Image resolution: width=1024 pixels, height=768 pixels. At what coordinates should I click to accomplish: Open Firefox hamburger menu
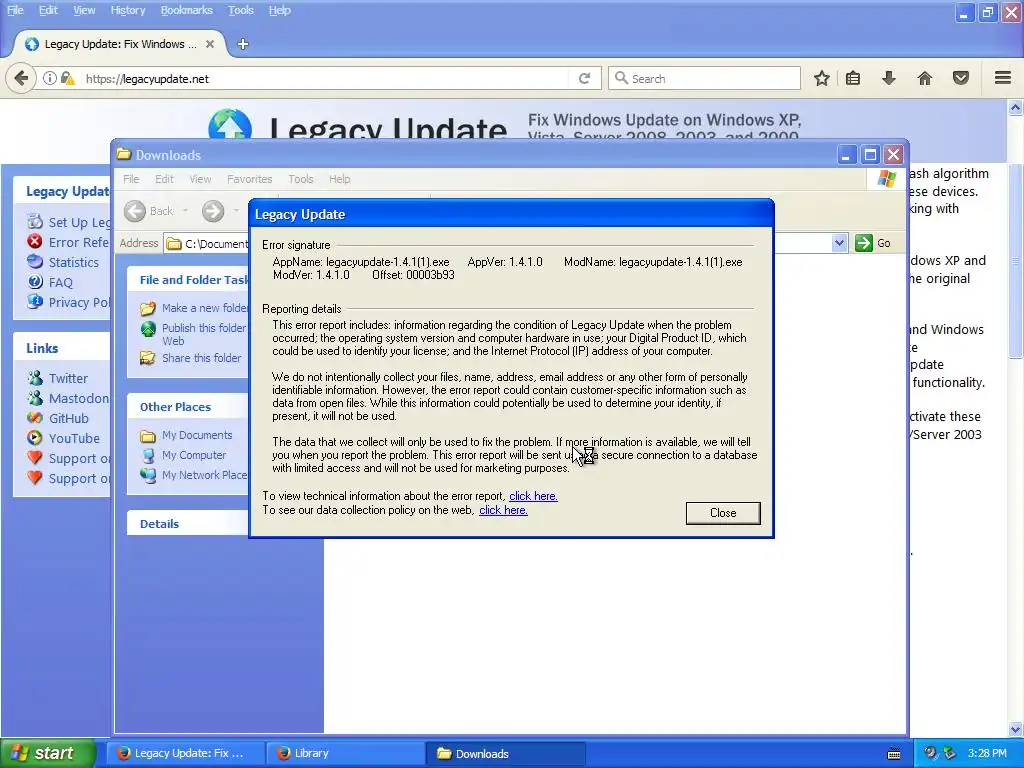pos(1003,78)
